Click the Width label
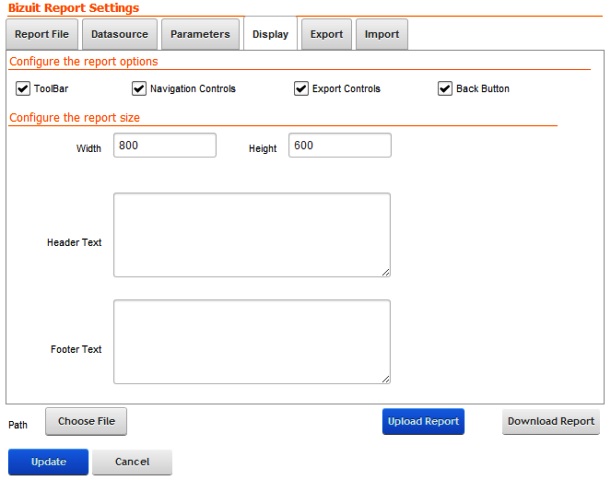 89,148
